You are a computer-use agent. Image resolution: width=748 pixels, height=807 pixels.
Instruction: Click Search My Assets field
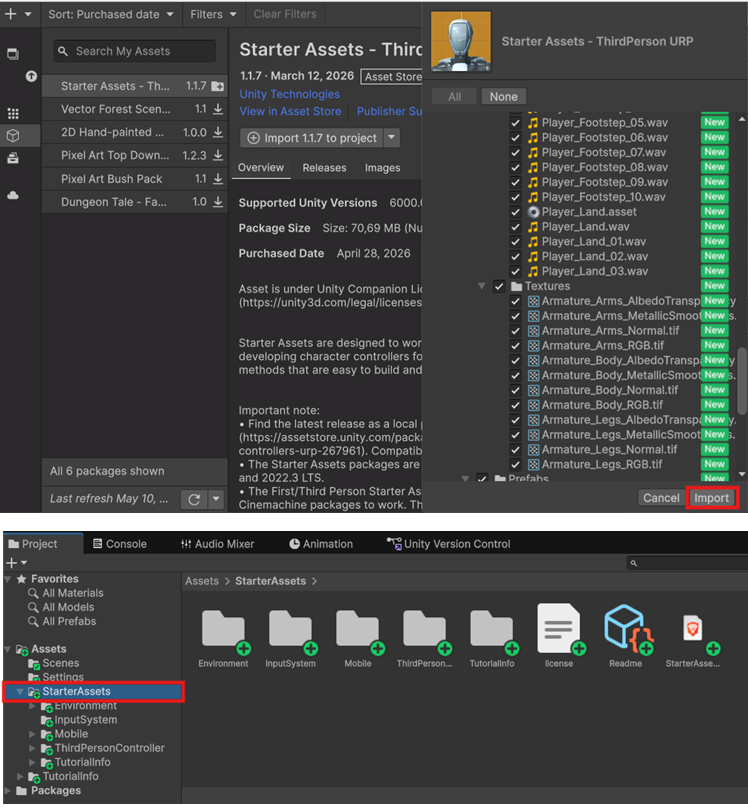(x=134, y=51)
